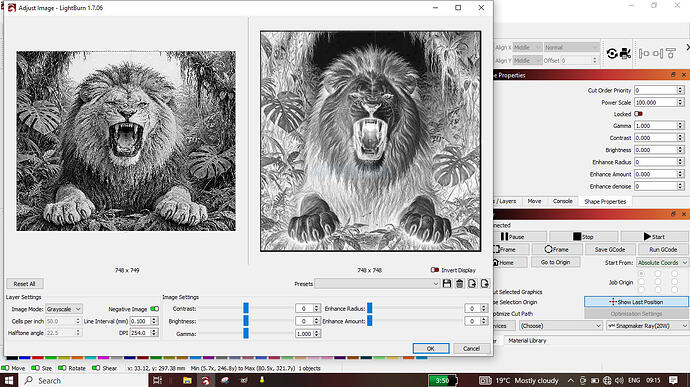Toggle the Shear lock in status bar

(x=95, y=368)
